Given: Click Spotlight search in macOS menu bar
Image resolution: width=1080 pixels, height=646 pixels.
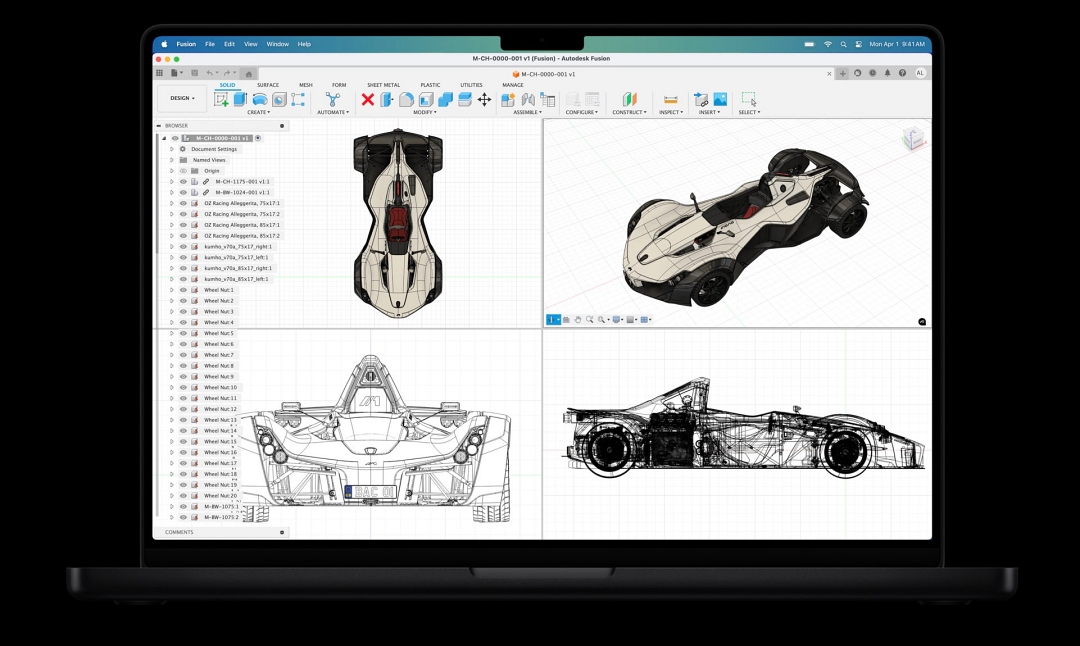Looking at the screenshot, I should (x=843, y=44).
